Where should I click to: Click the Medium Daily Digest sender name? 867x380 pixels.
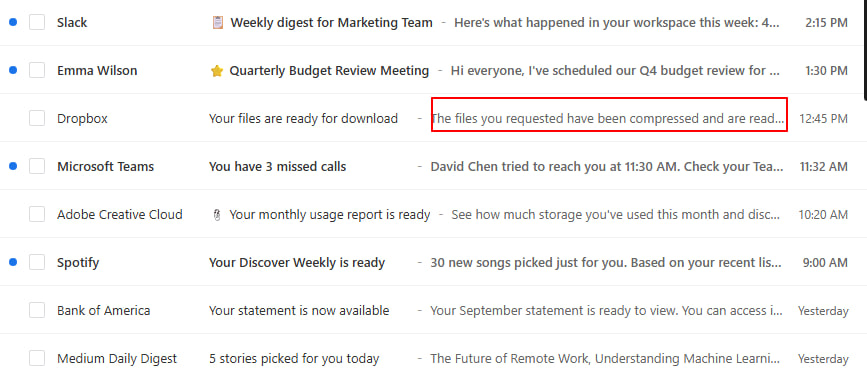click(x=117, y=358)
